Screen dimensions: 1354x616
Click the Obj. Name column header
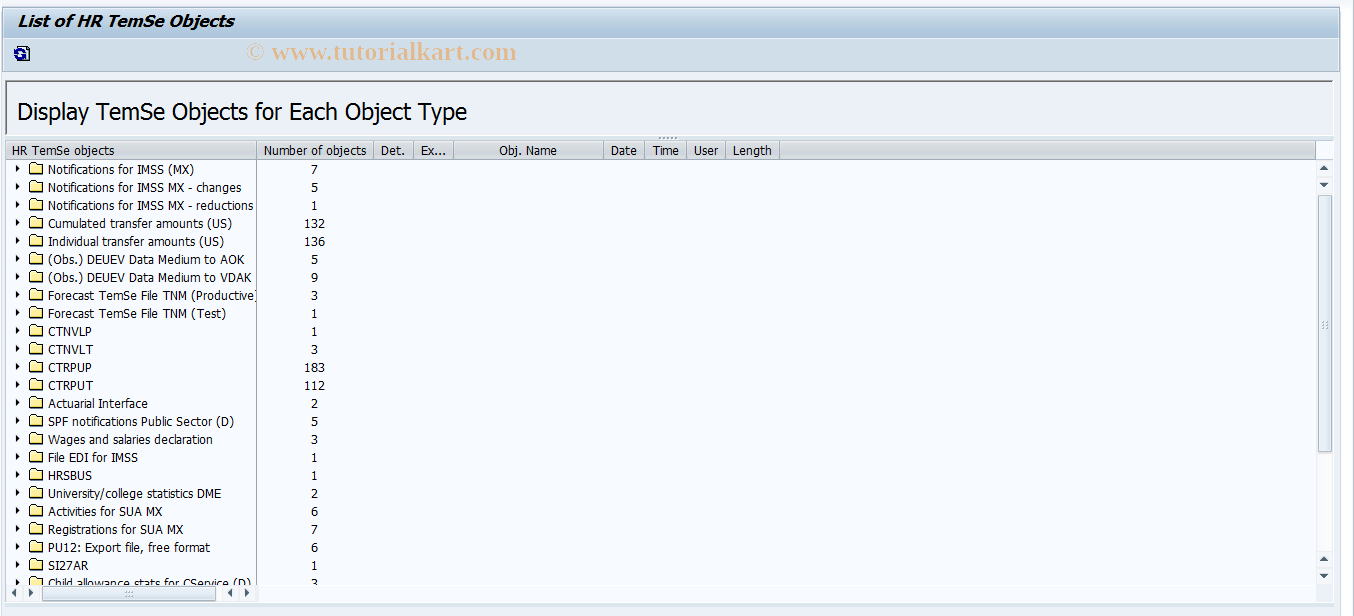pyautogui.click(x=529, y=149)
